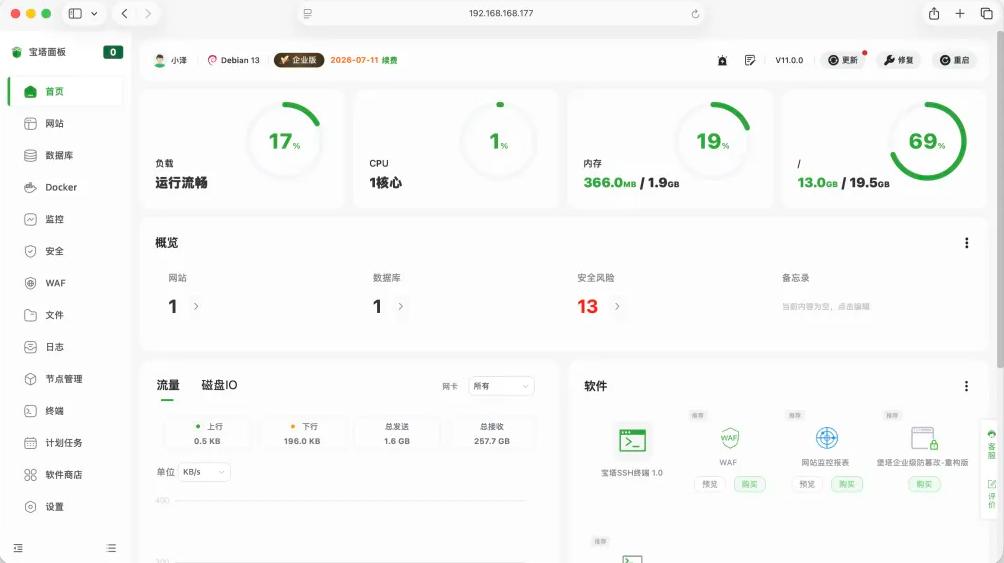
Task: Click 购买 under 网站监控报表
Action: click(x=846, y=484)
